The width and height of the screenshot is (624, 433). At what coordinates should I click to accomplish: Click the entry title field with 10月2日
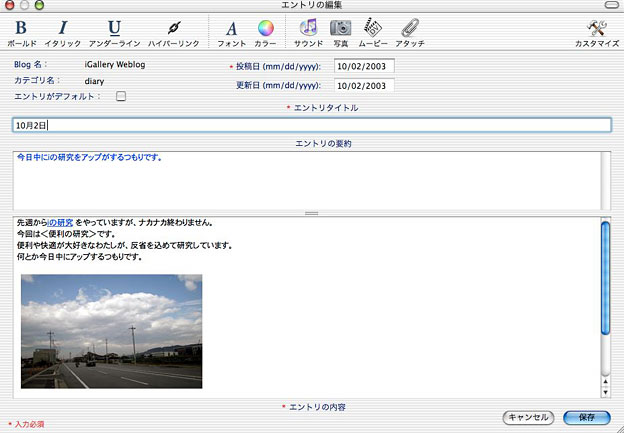pos(312,125)
